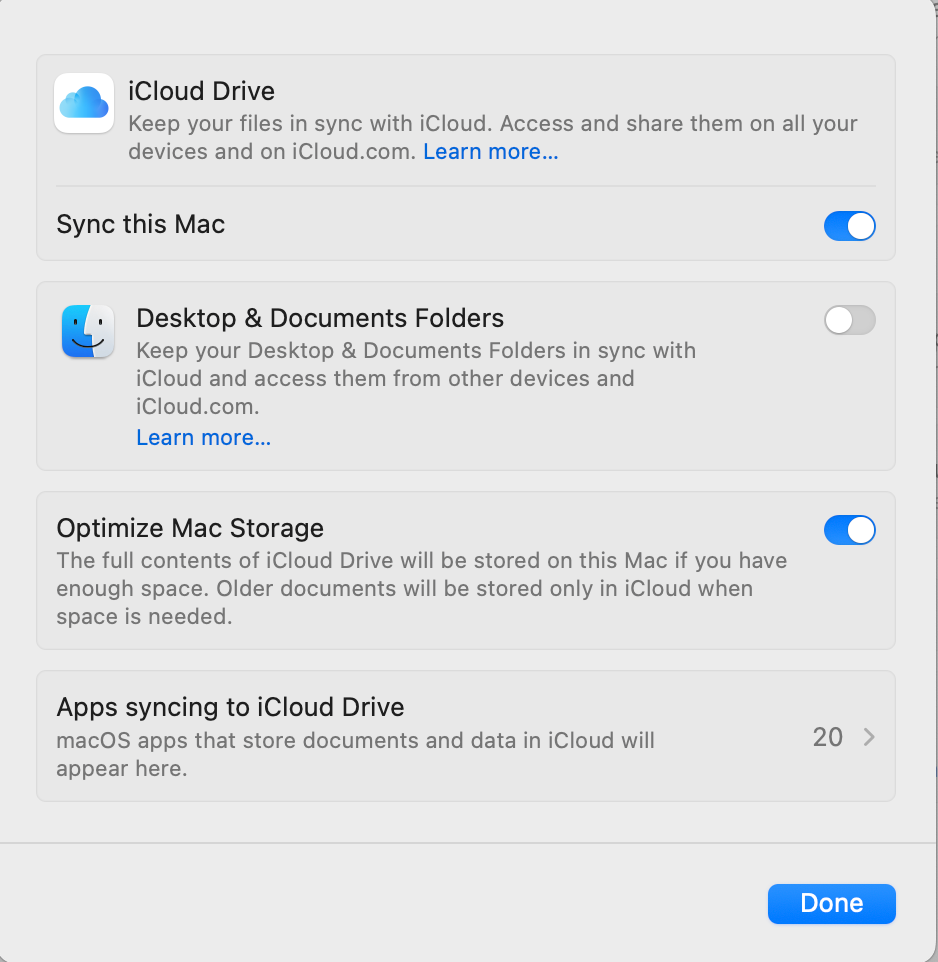Open Learn more link under Desktop & Documents

coord(204,437)
